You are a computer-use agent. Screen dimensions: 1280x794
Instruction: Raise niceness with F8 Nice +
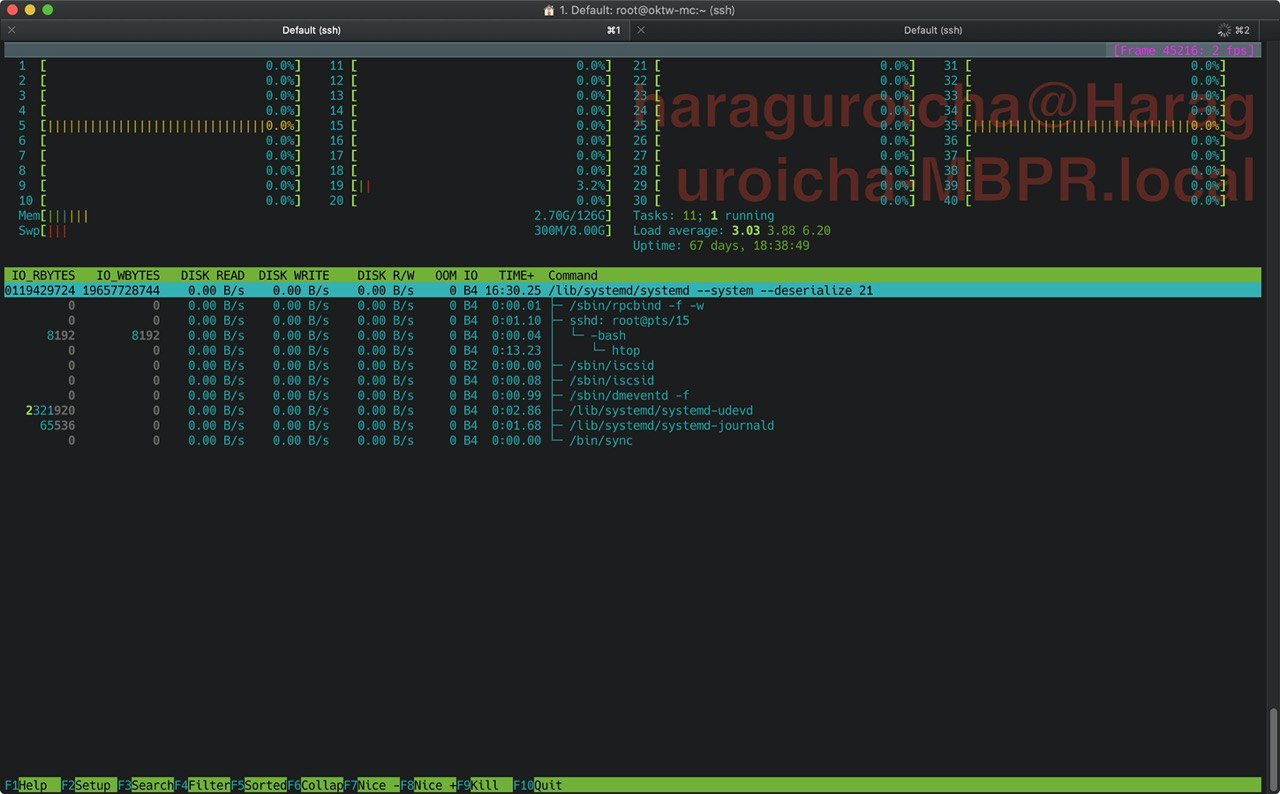tap(428, 785)
